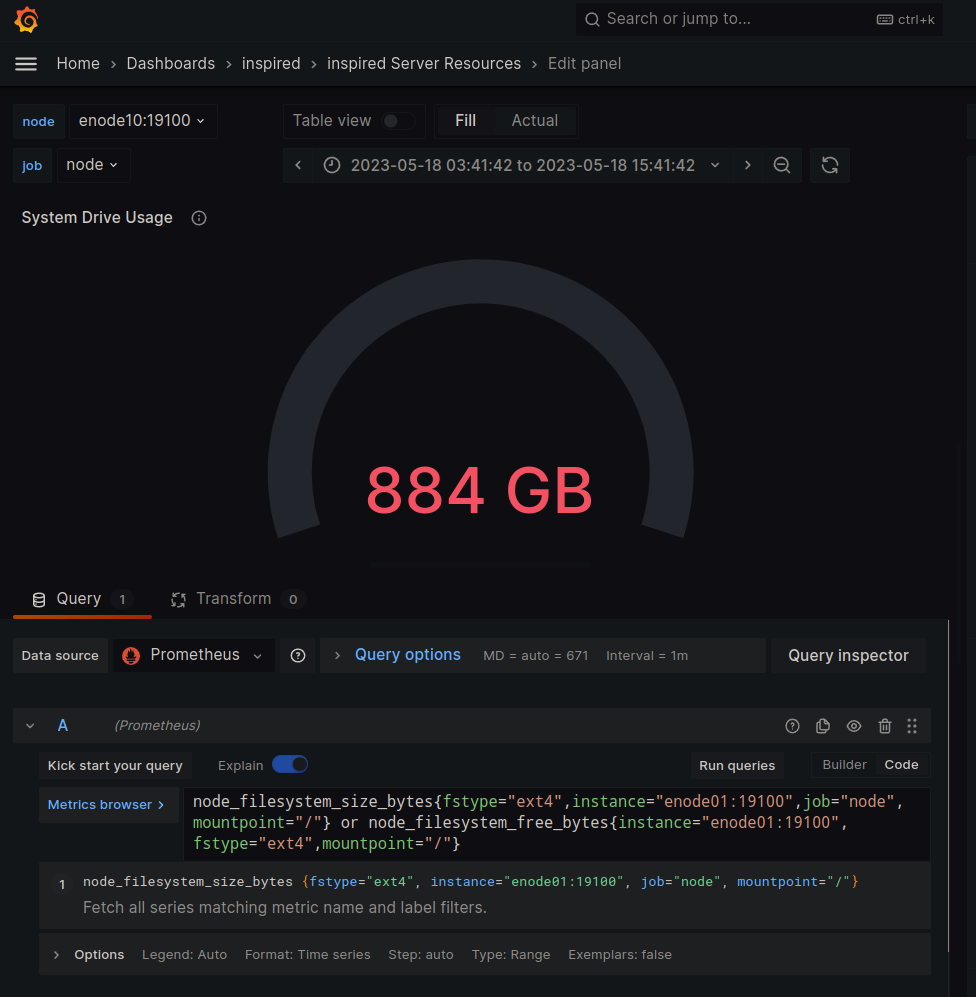Screen dimensions: 976x997
Task: Click the 'MD = auto = 671' text
Action: (x=535, y=656)
